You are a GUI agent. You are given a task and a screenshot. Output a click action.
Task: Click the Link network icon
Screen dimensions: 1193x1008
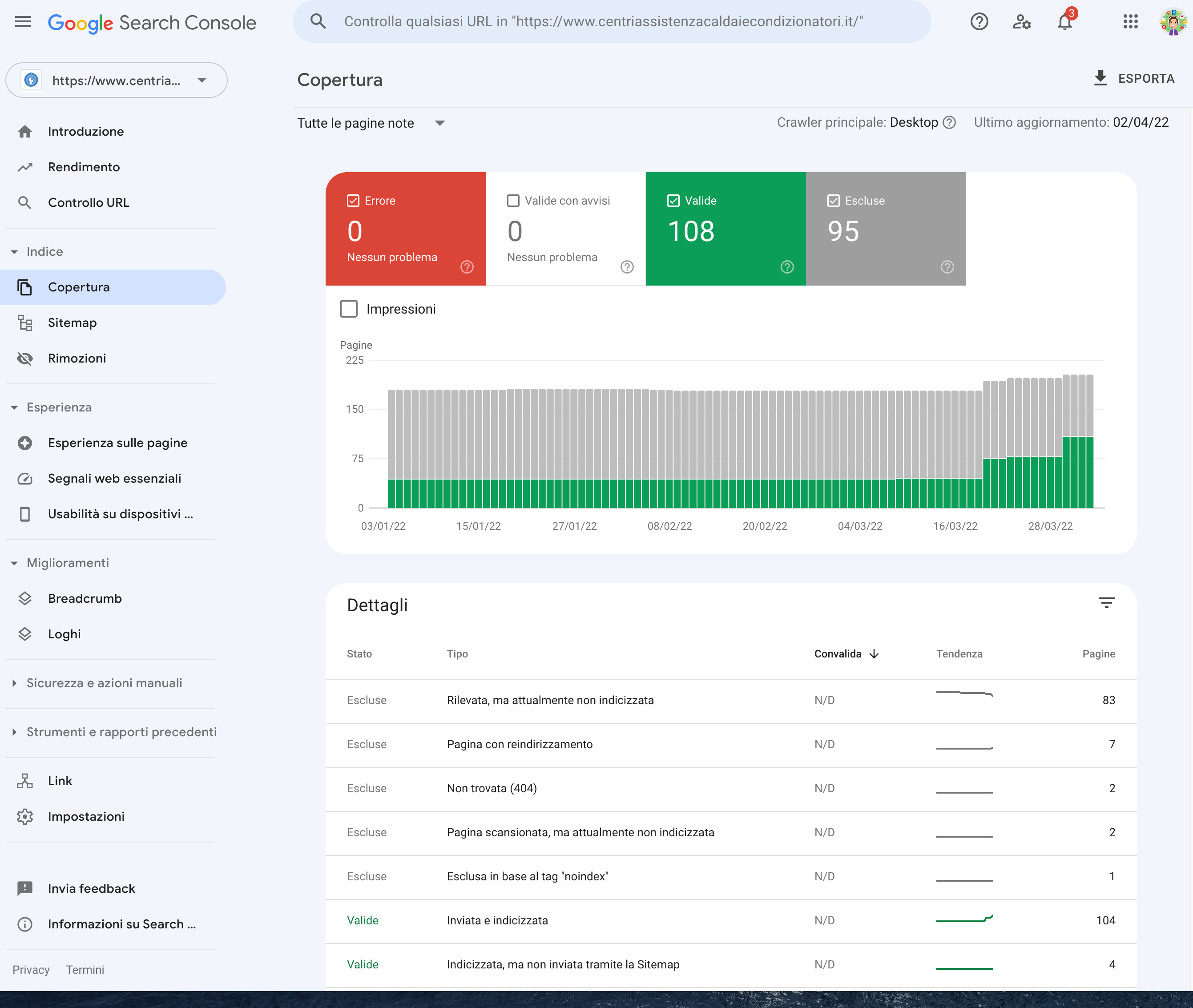point(24,781)
